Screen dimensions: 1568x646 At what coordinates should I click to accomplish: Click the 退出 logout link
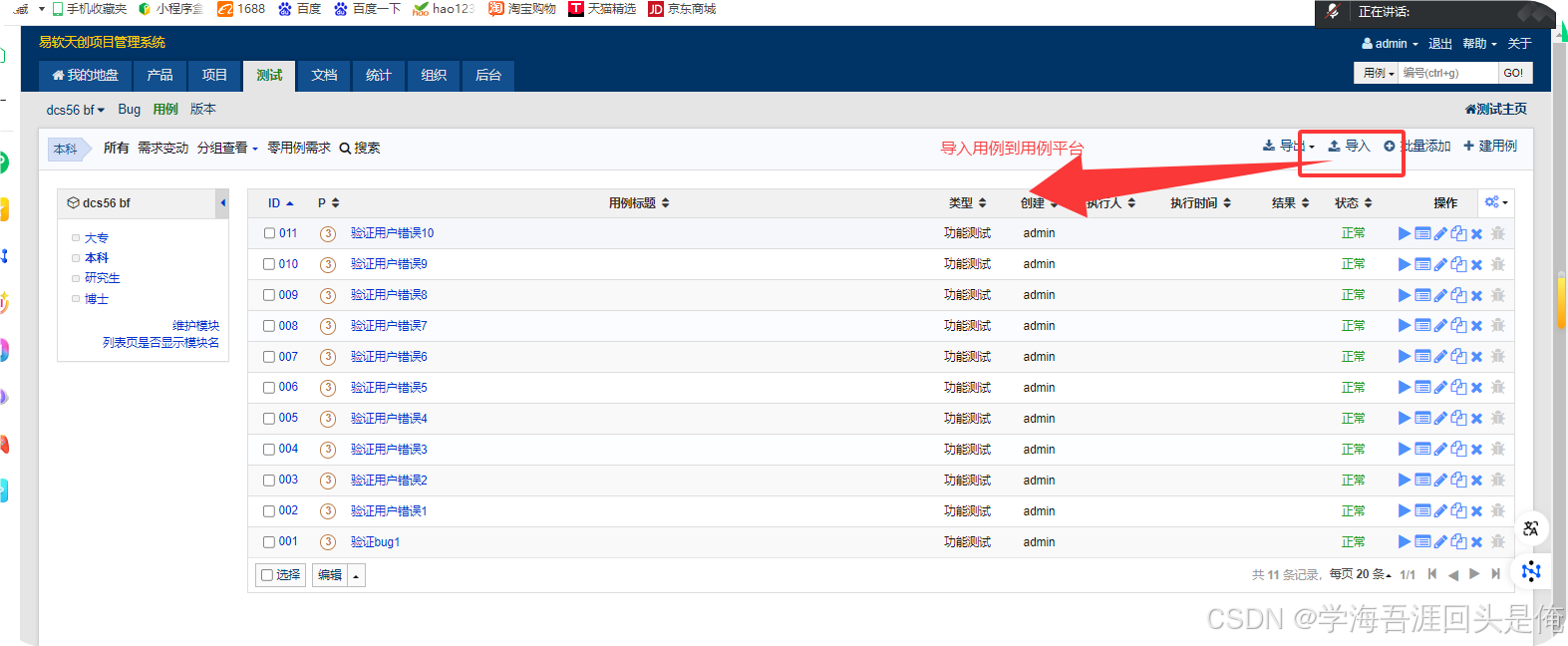[x=1440, y=44]
